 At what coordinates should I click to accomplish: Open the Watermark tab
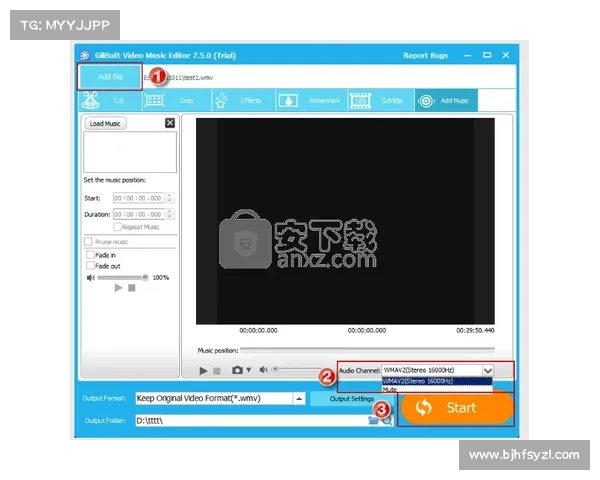pyautogui.click(x=311, y=101)
